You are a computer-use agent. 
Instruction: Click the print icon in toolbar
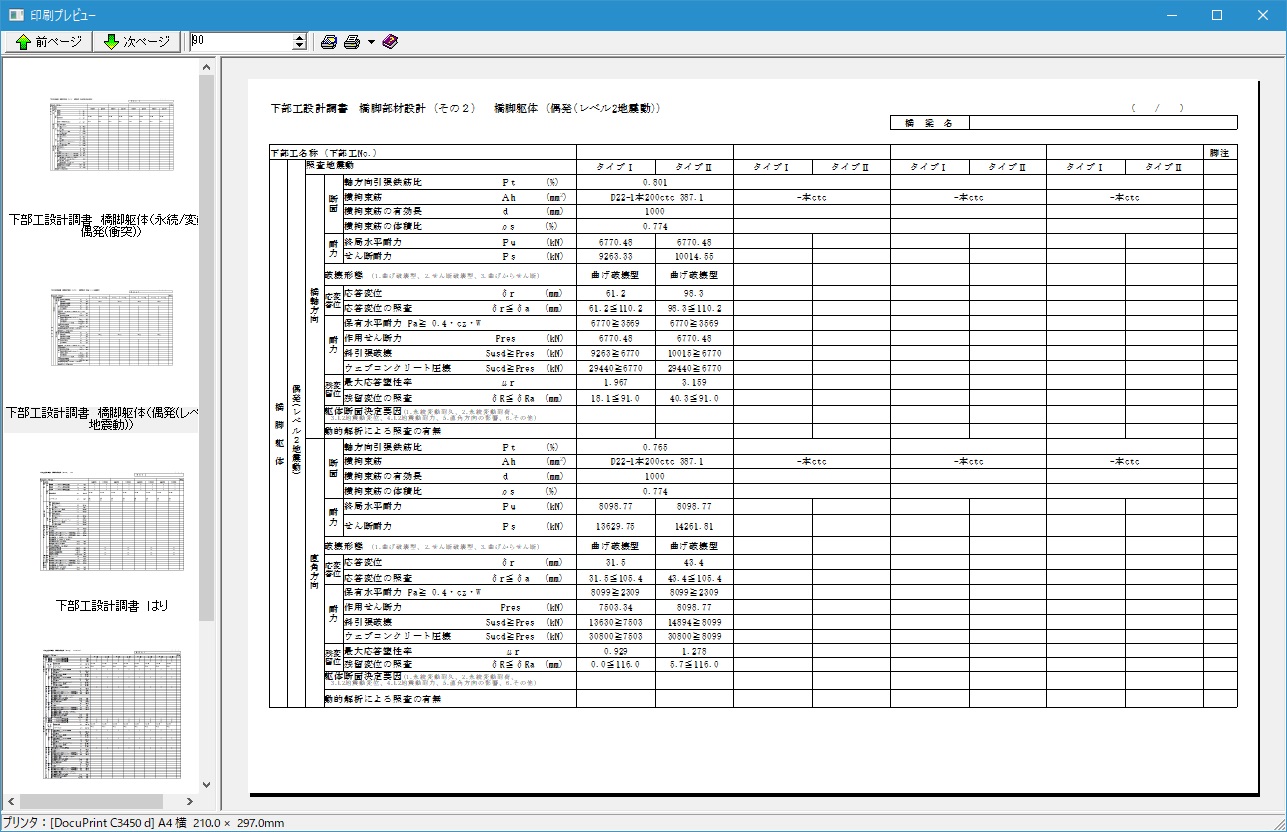(352, 42)
